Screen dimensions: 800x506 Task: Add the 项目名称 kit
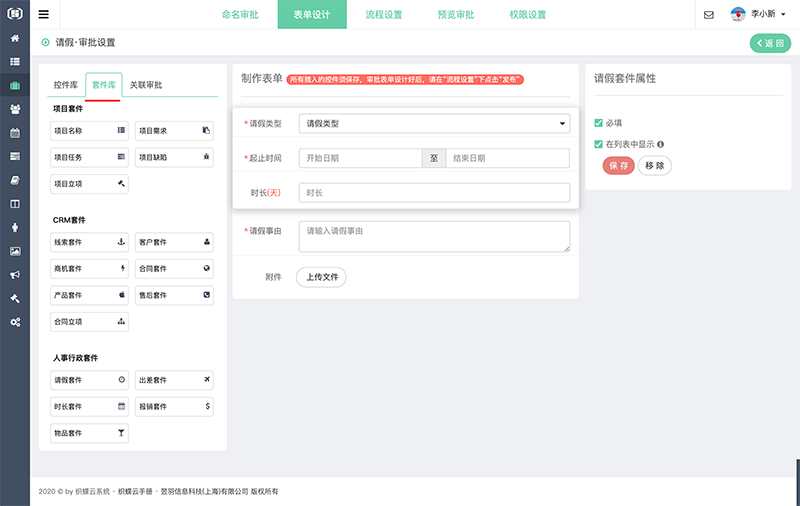click(89, 131)
